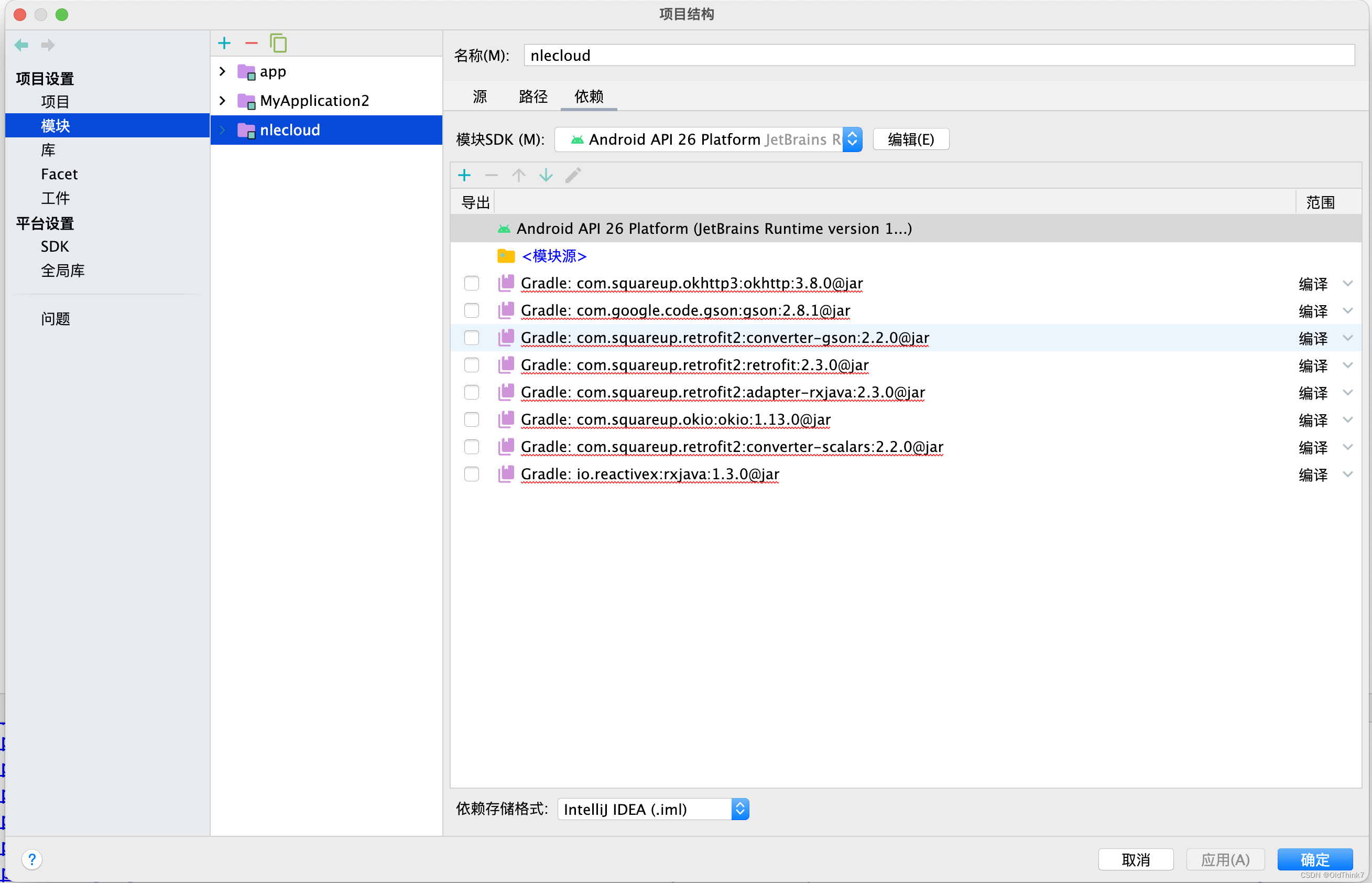
Task: Check export box for adapter-rxjava:2.3.0
Action: [471, 392]
